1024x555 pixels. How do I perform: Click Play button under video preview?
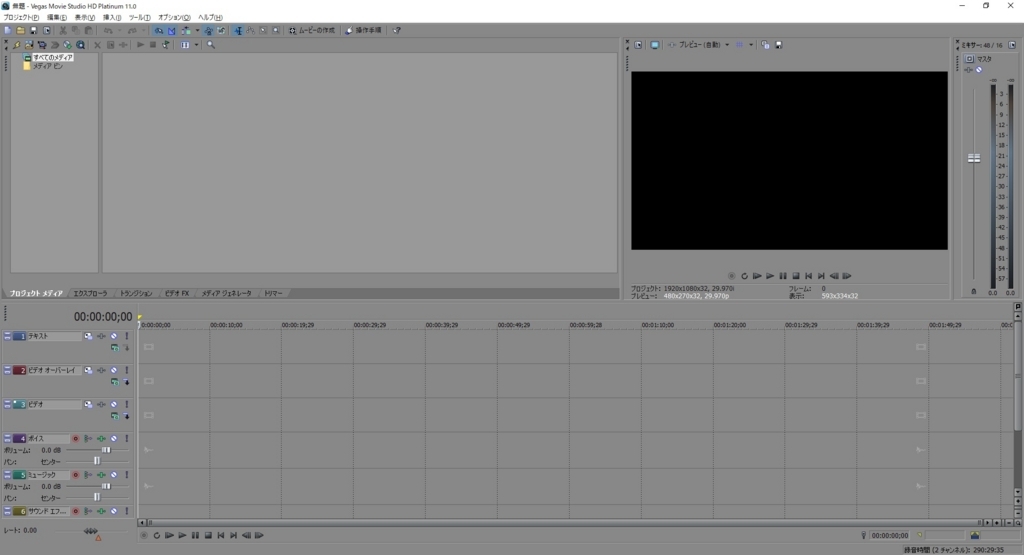click(770, 276)
